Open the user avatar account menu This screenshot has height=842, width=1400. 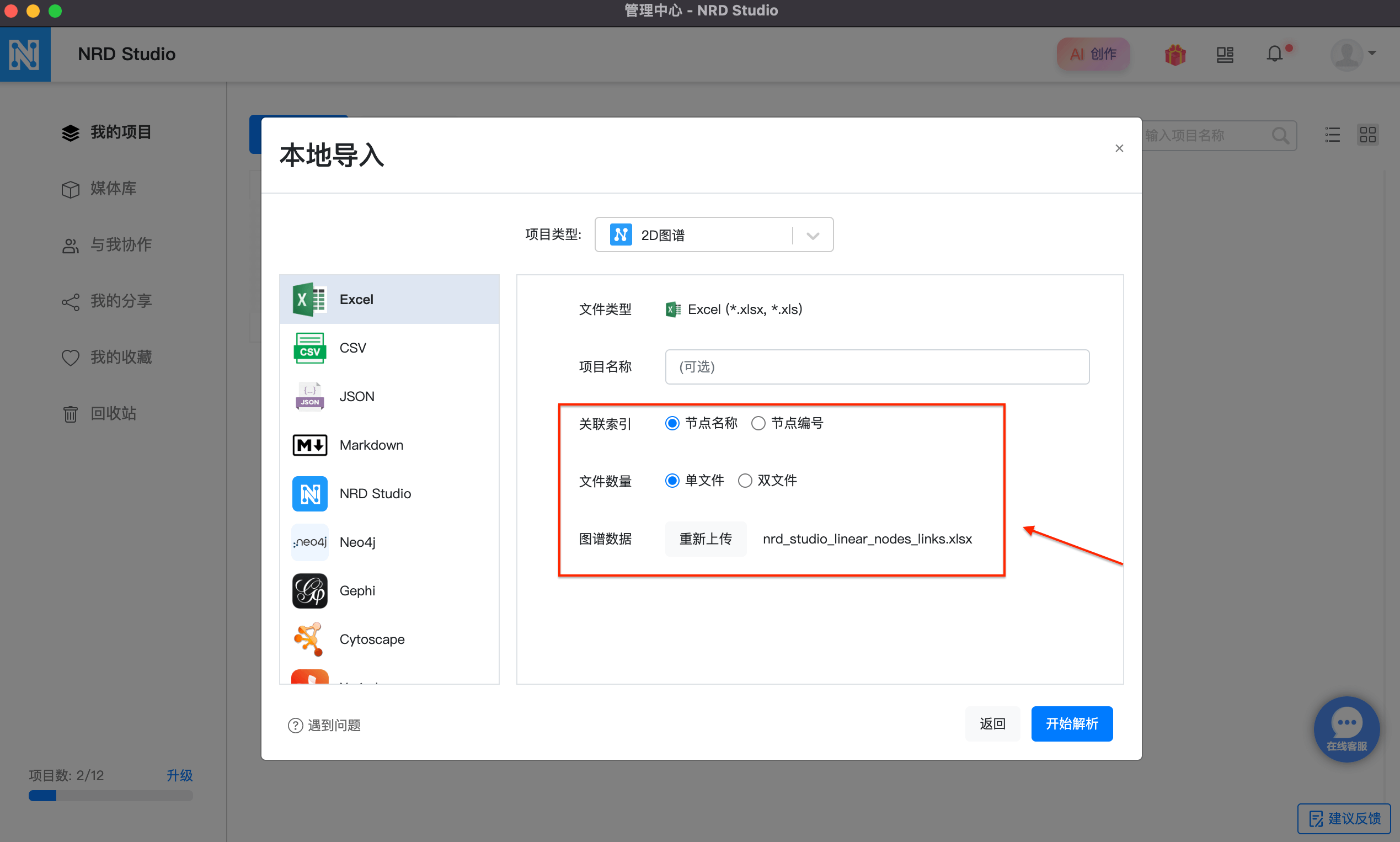pyautogui.click(x=1353, y=55)
